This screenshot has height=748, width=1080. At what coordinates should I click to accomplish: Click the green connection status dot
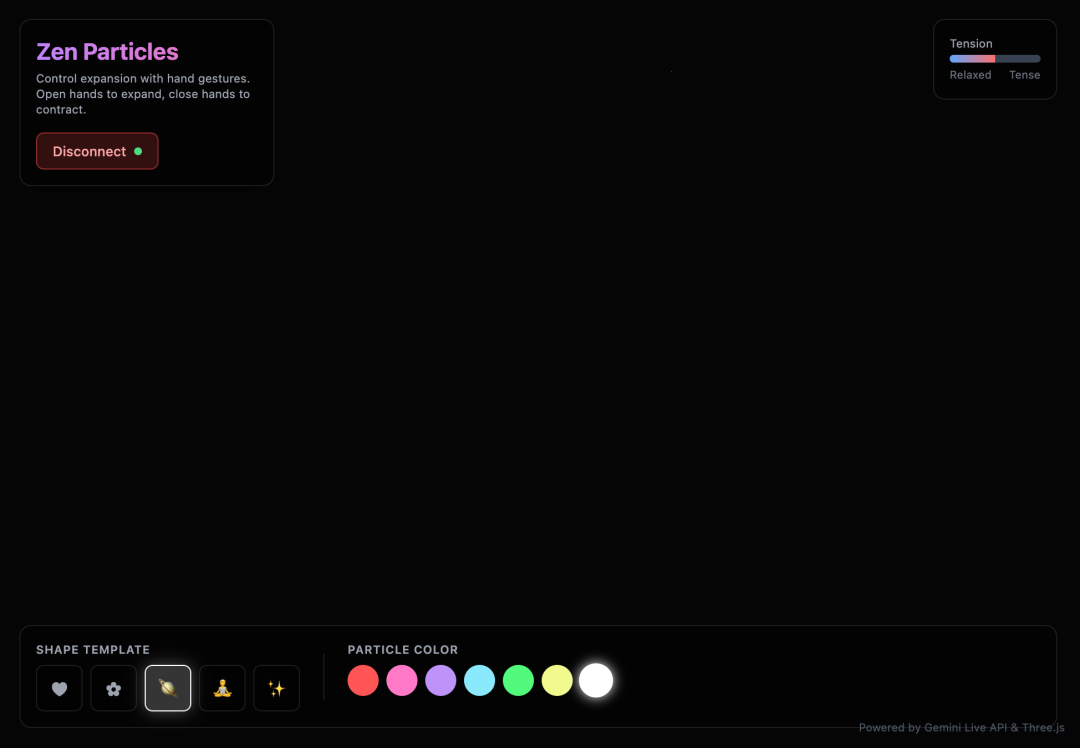pyautogui.click(x=138, y=152)
